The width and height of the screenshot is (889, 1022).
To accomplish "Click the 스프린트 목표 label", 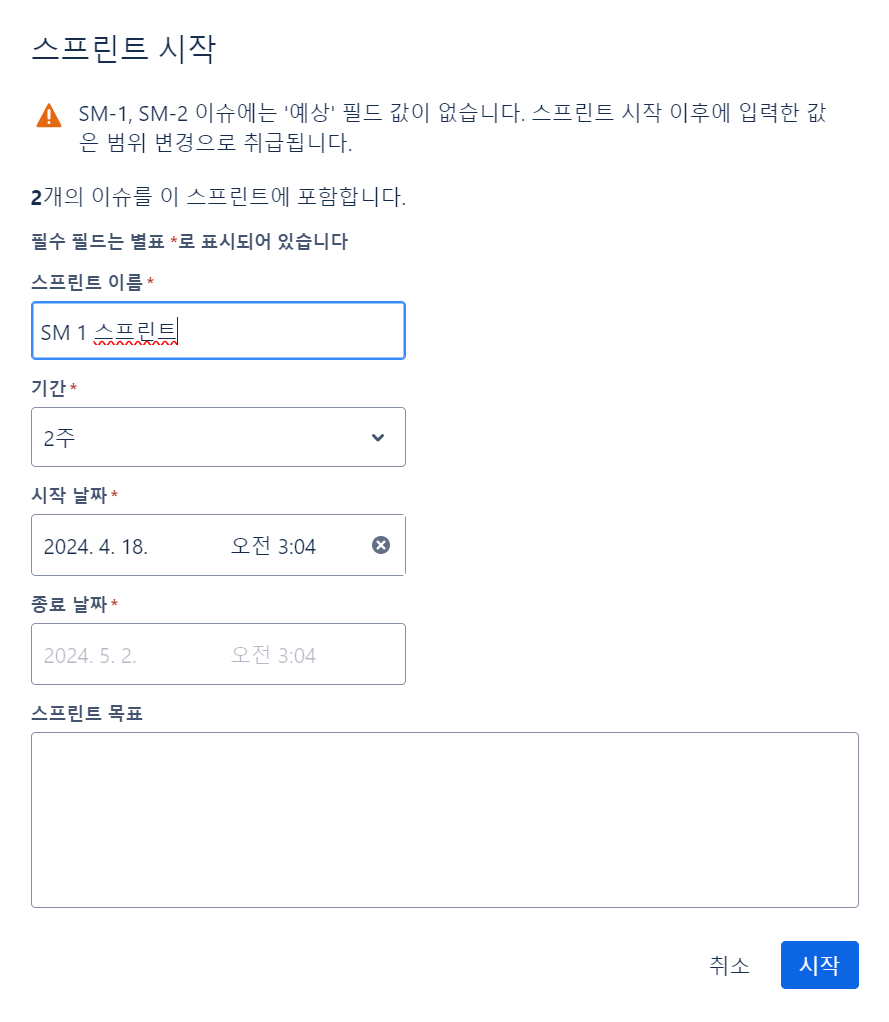I will [x=87, y=713].
